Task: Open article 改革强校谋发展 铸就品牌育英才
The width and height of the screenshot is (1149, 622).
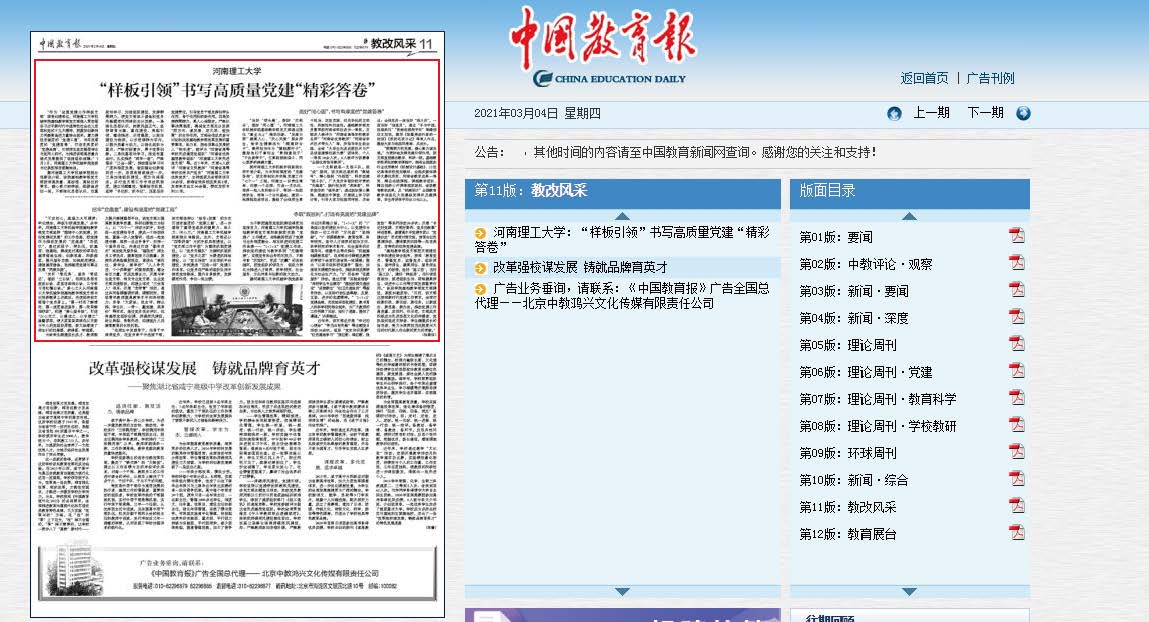Action: coord(580,267)
